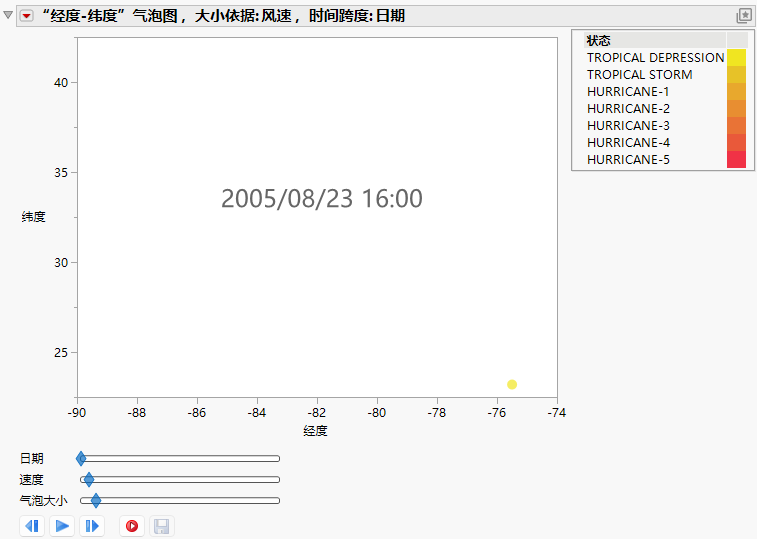Click the star report icon at top right
Image resolution: width=757 pixels, height=539 pixels.
(744, 15)
